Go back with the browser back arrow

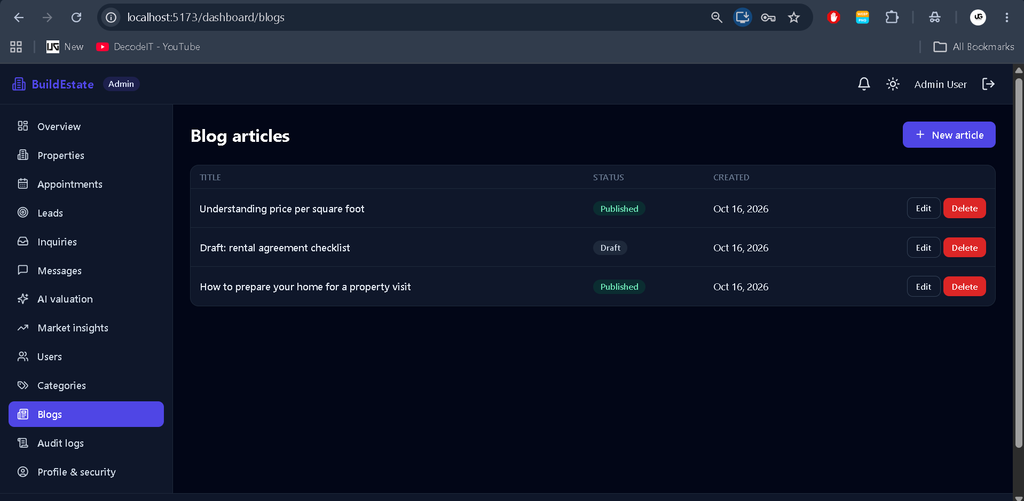point(18,18)
